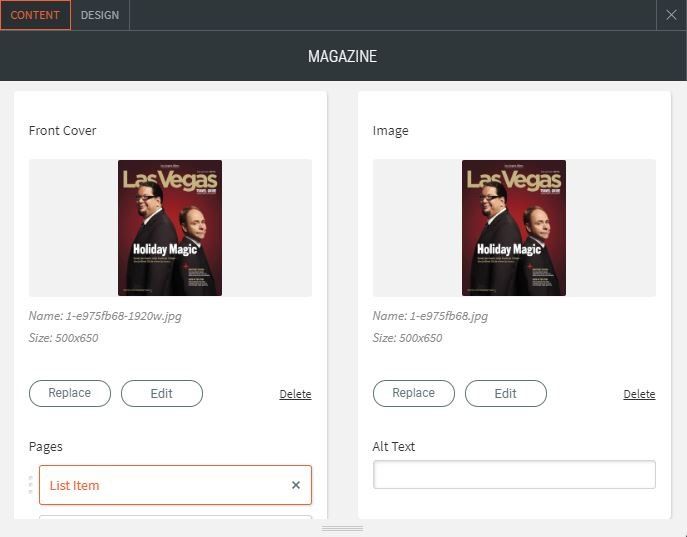This screenshot has width=687, height=537.
Task: Replace the Front Cover image
Action: 70,393
